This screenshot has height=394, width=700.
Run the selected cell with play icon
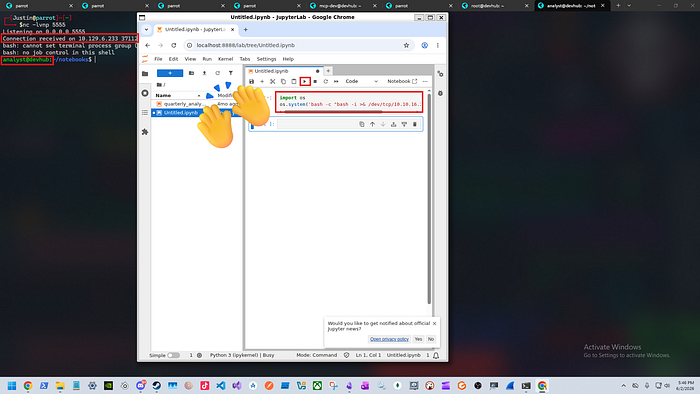[305, 82]
